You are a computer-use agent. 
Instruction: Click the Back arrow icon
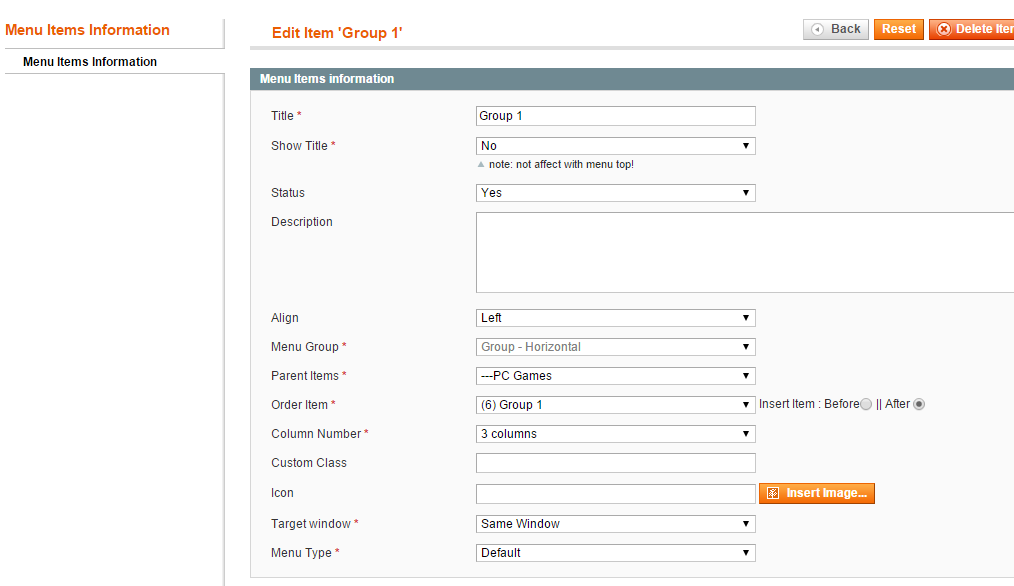pos(817,30)
